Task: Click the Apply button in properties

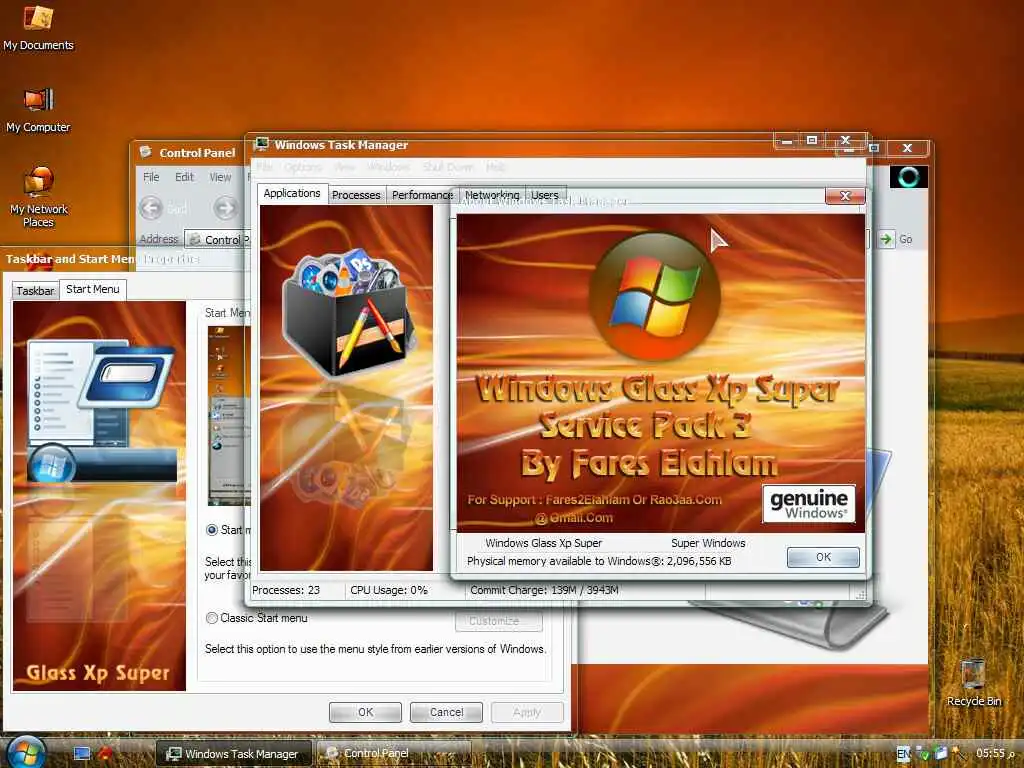Action: (x=526, y=712)
